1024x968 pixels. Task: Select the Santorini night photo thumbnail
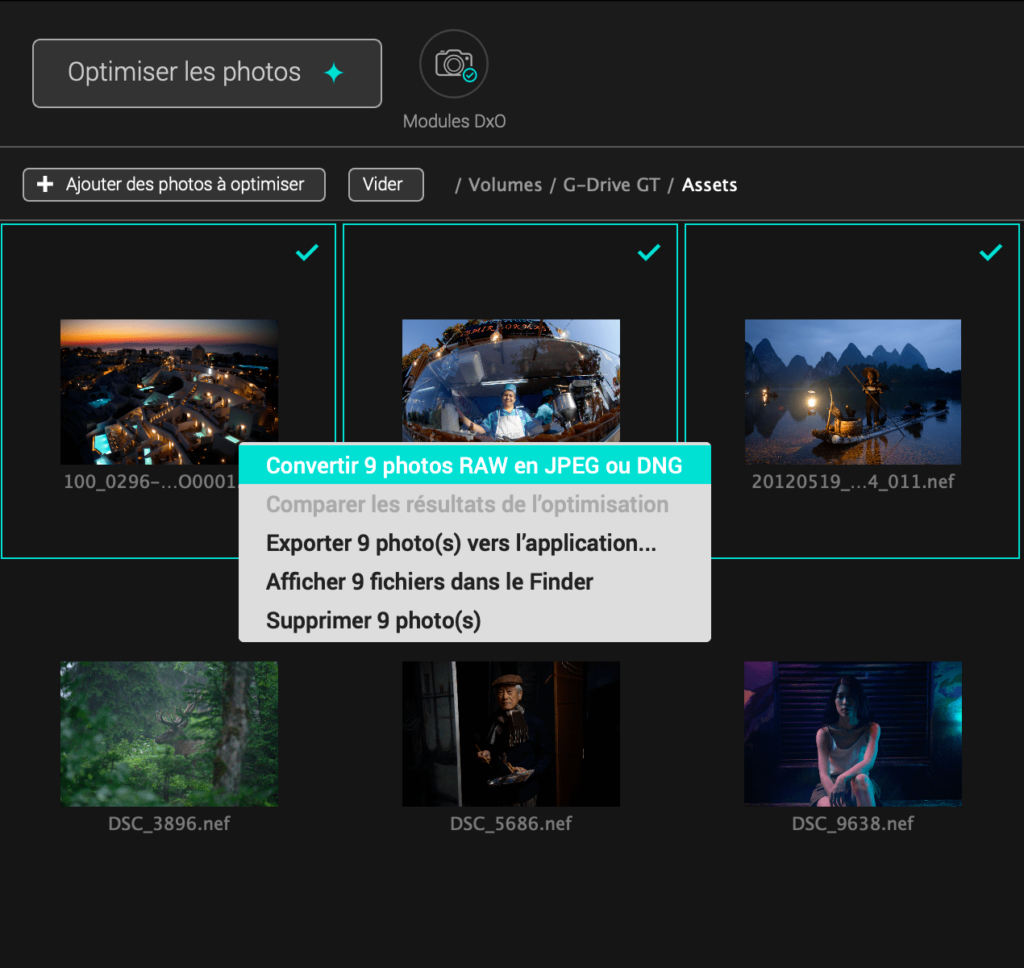(x=169, y=392)
